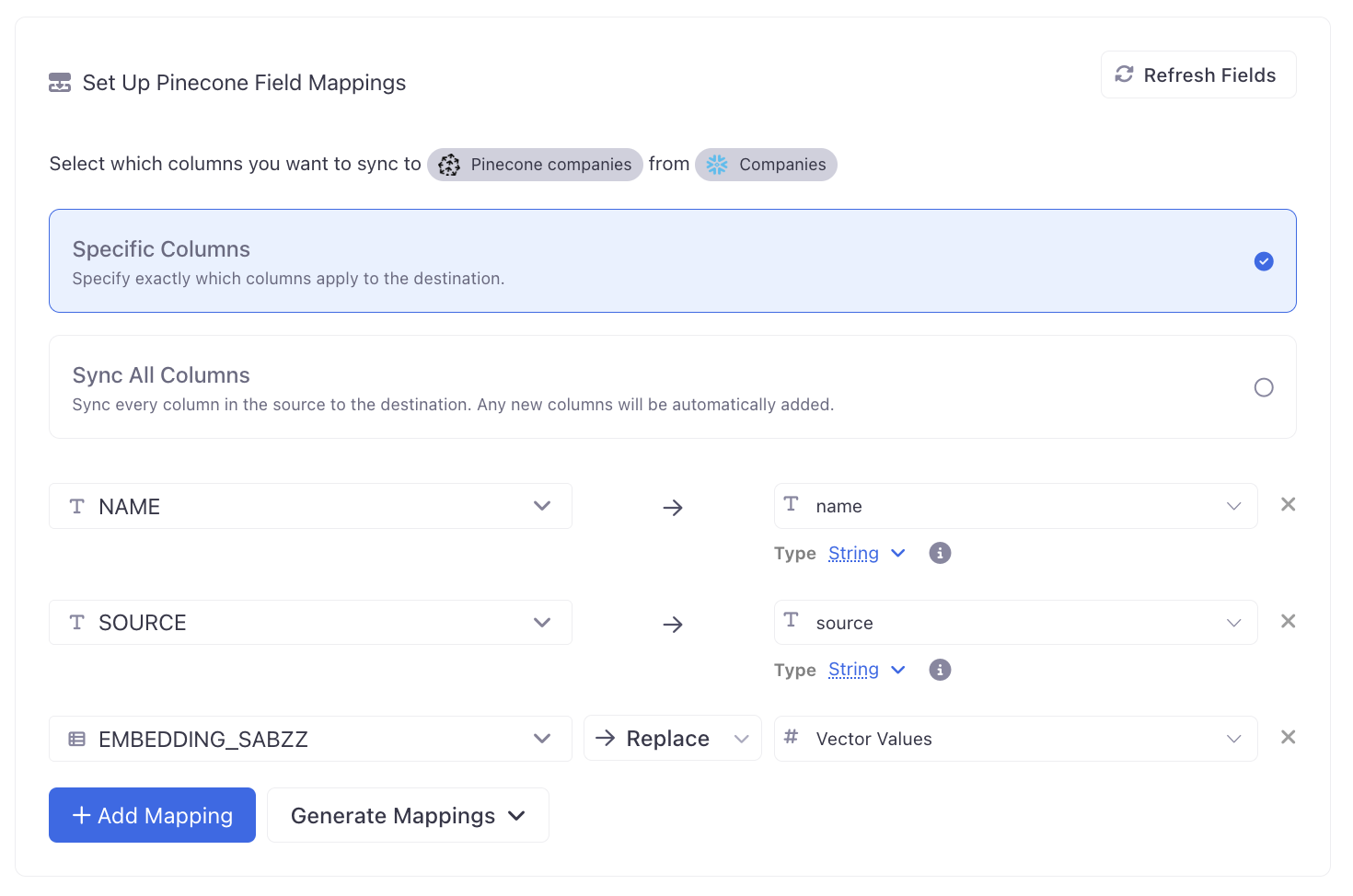Click the info icon beside source Type
1353x896 pixels.
(940, 670)
